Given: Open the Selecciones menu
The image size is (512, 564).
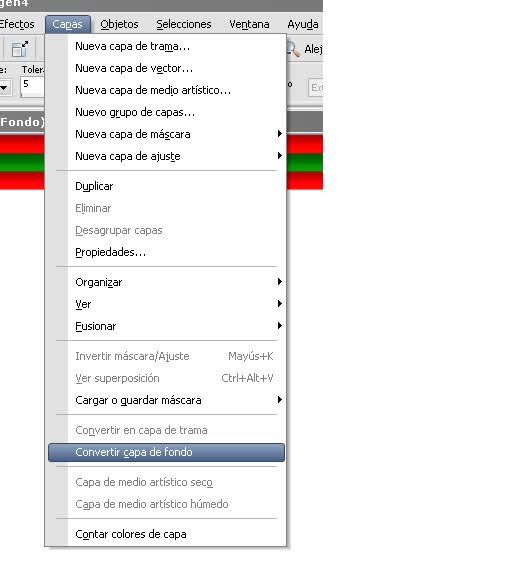Looking at the screenshot, I should click(x=183, y=24).
